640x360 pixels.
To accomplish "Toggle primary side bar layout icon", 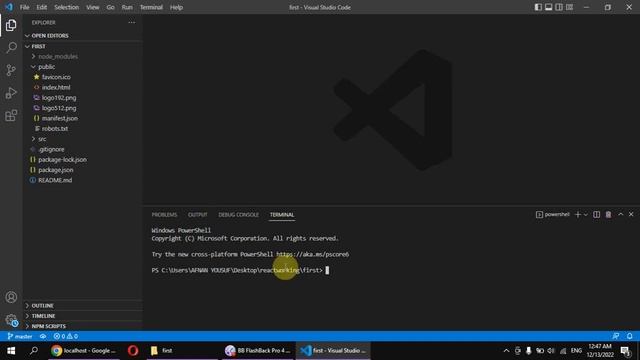I will [538, 7].
